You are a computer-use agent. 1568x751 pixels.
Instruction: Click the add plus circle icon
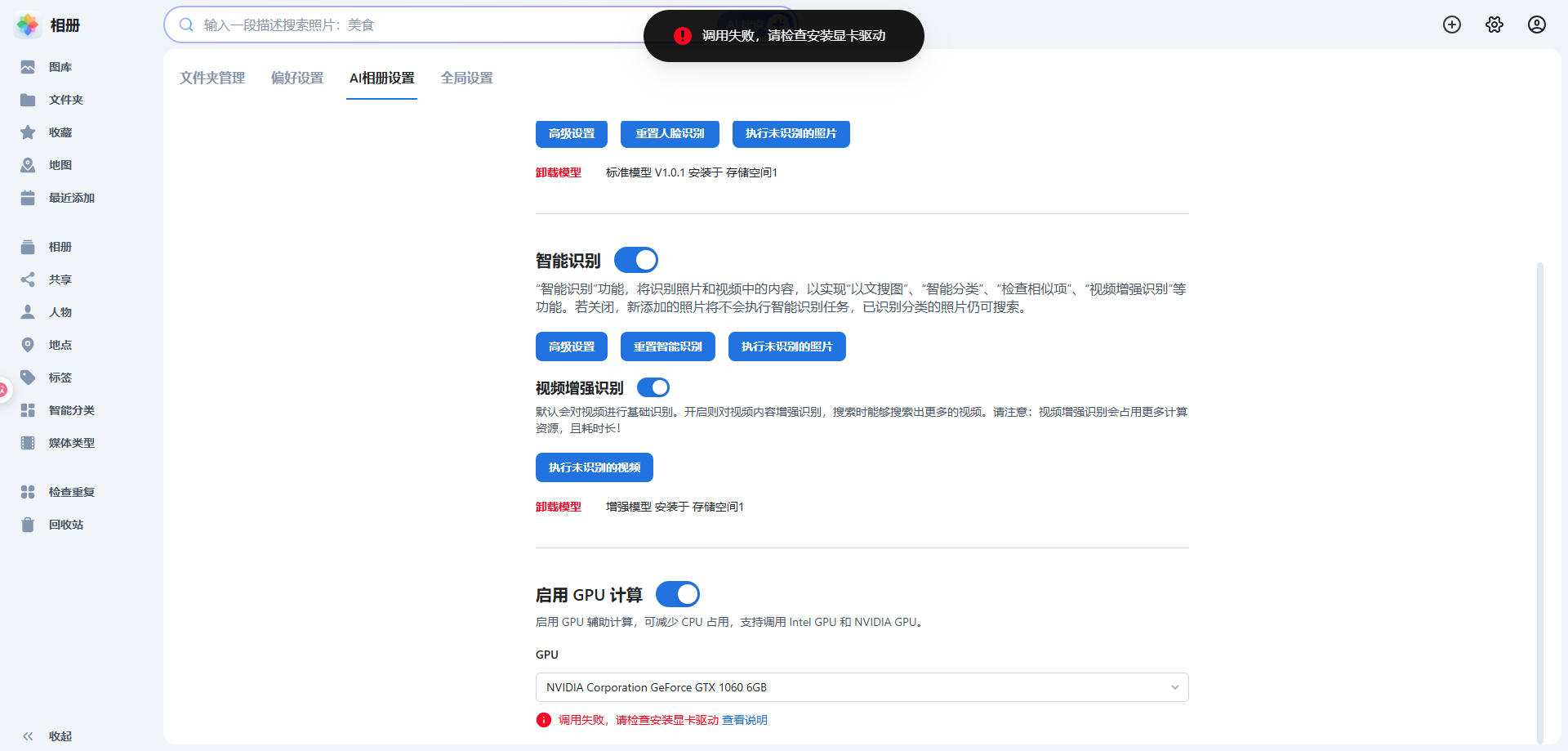coord(1452,25)
